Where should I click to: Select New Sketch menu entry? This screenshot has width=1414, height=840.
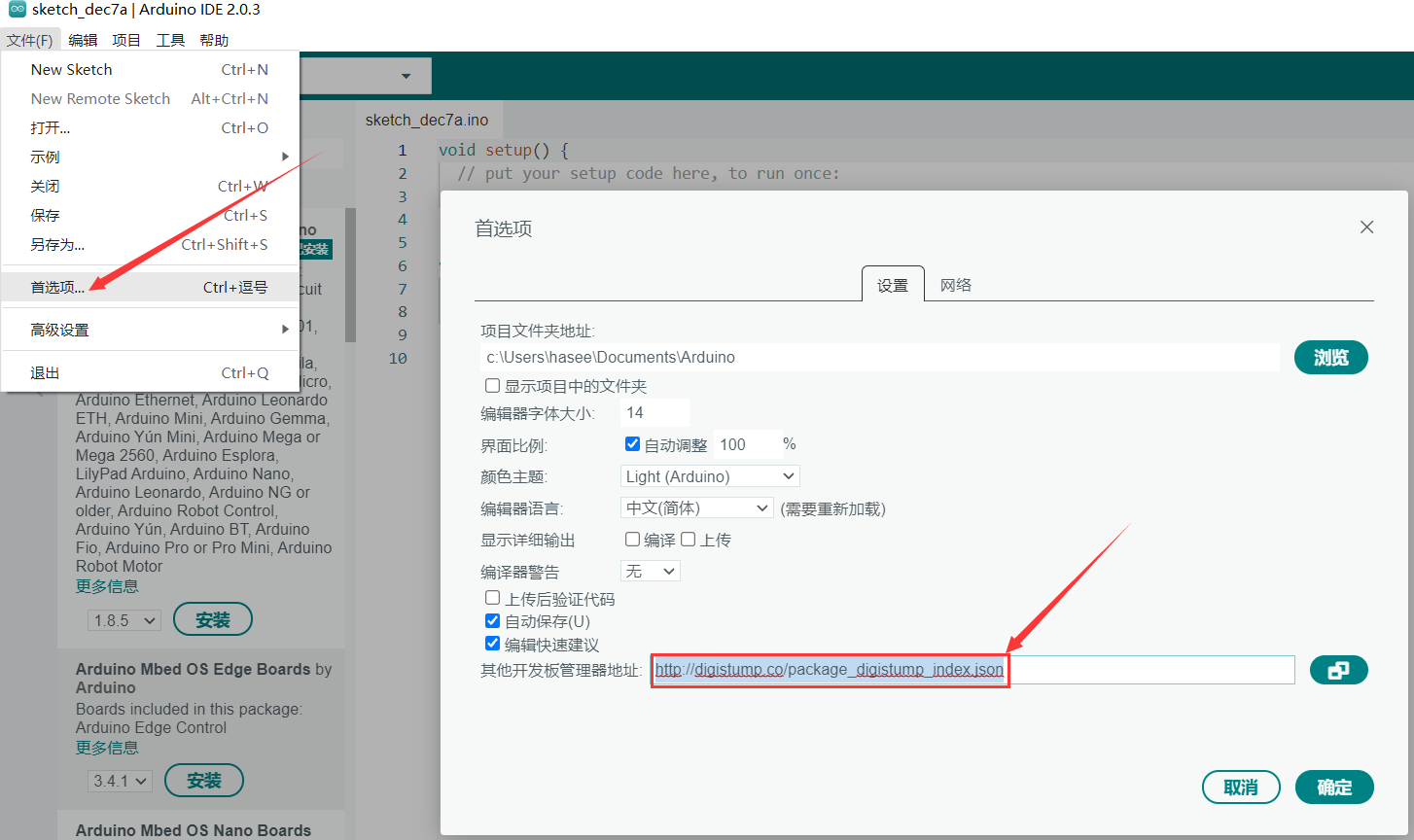point(150,69)
